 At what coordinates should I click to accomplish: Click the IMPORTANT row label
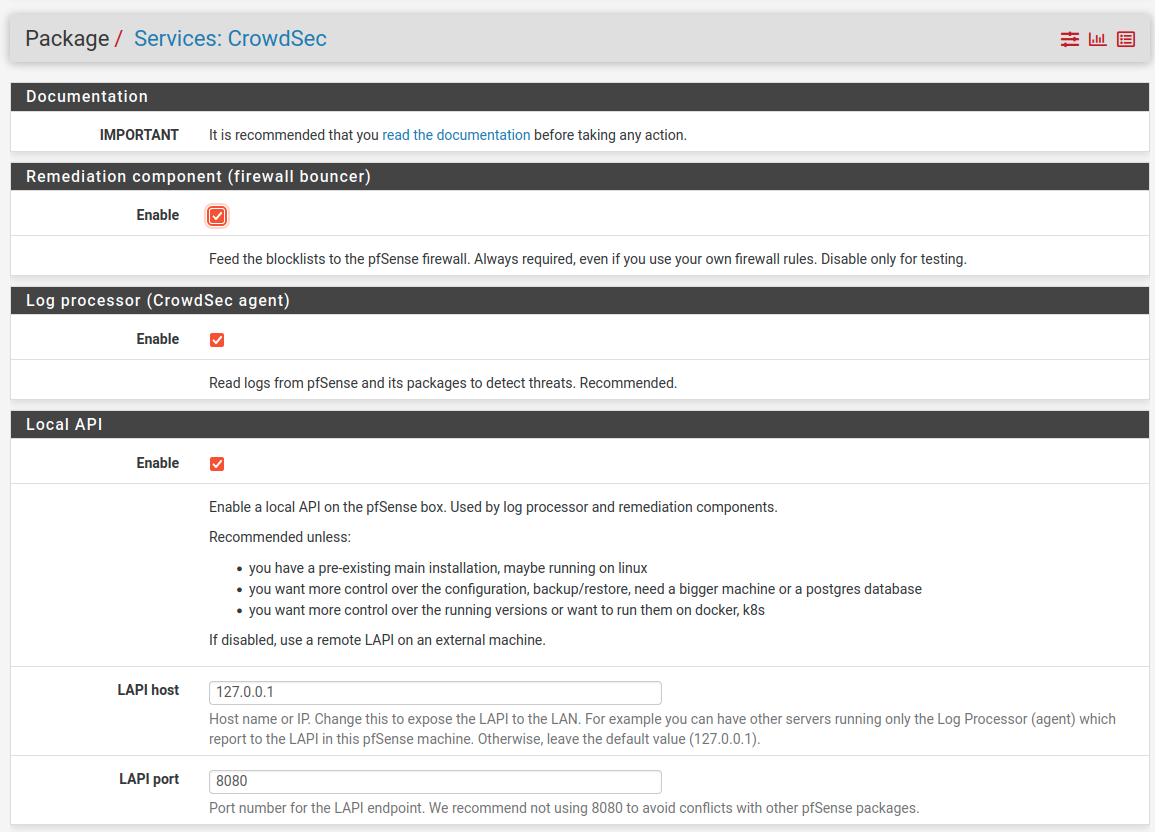pos(139,134)
